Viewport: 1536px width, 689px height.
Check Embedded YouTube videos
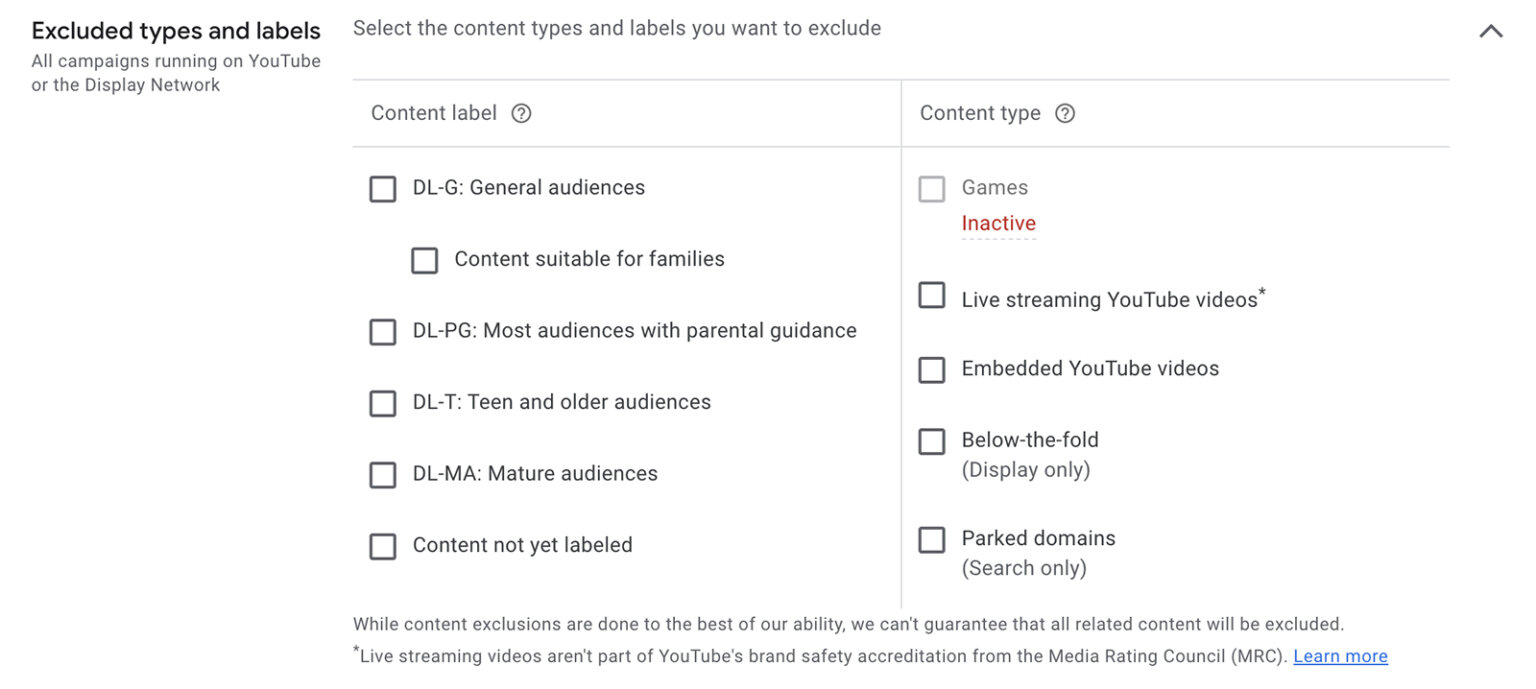(x=931, y=369)
